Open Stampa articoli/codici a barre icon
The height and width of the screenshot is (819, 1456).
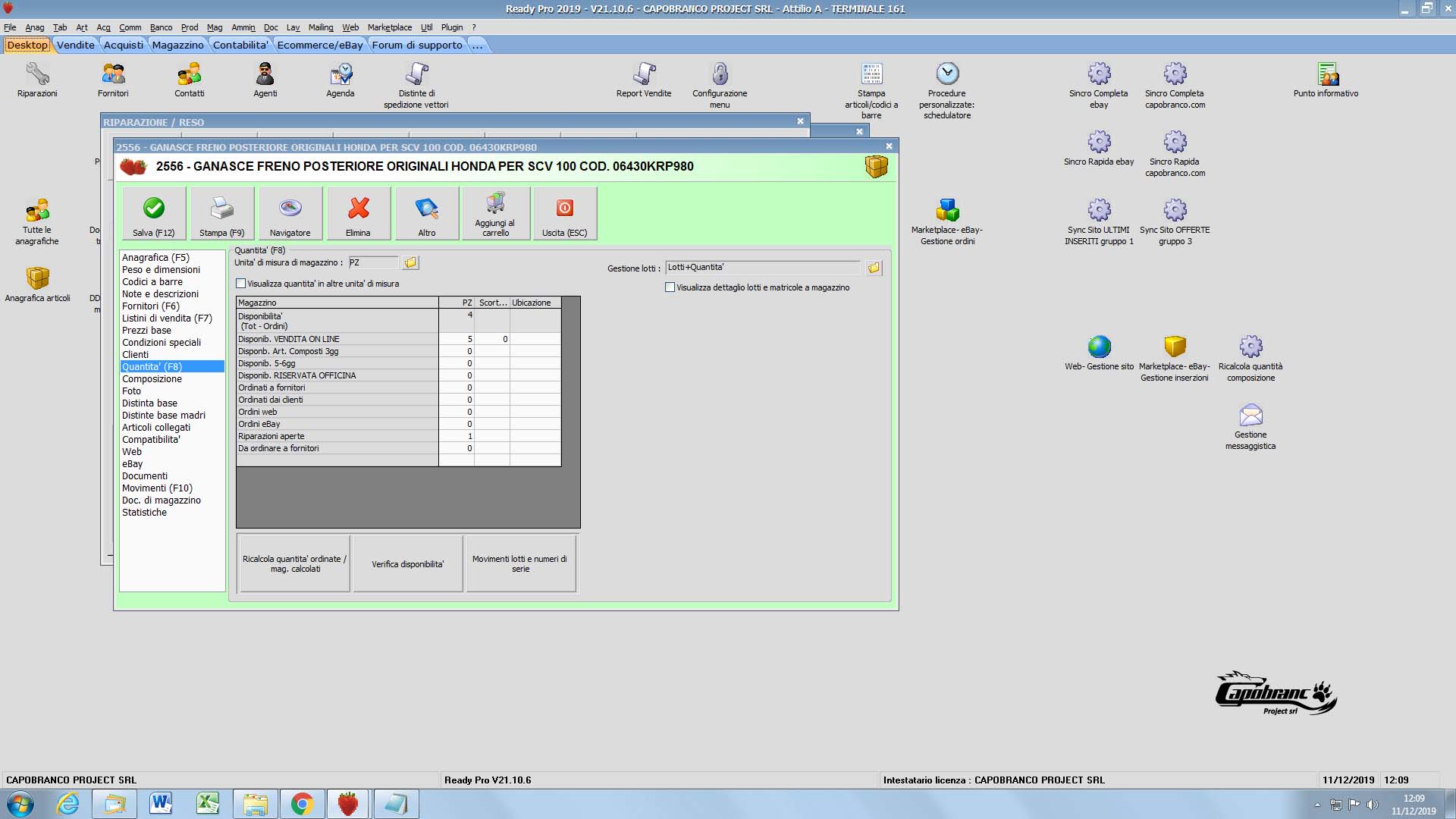pos(871,90)
